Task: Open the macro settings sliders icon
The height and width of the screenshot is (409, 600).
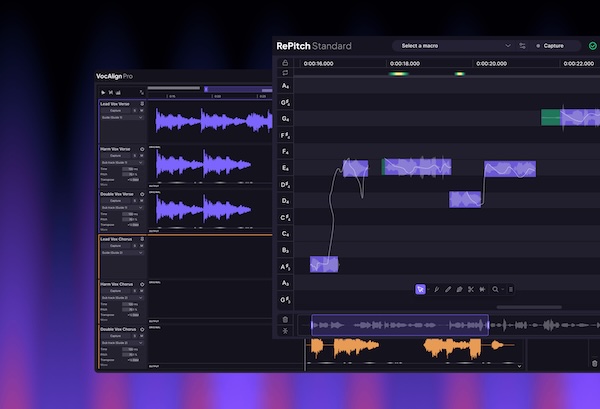Action: tap(522, 46)
